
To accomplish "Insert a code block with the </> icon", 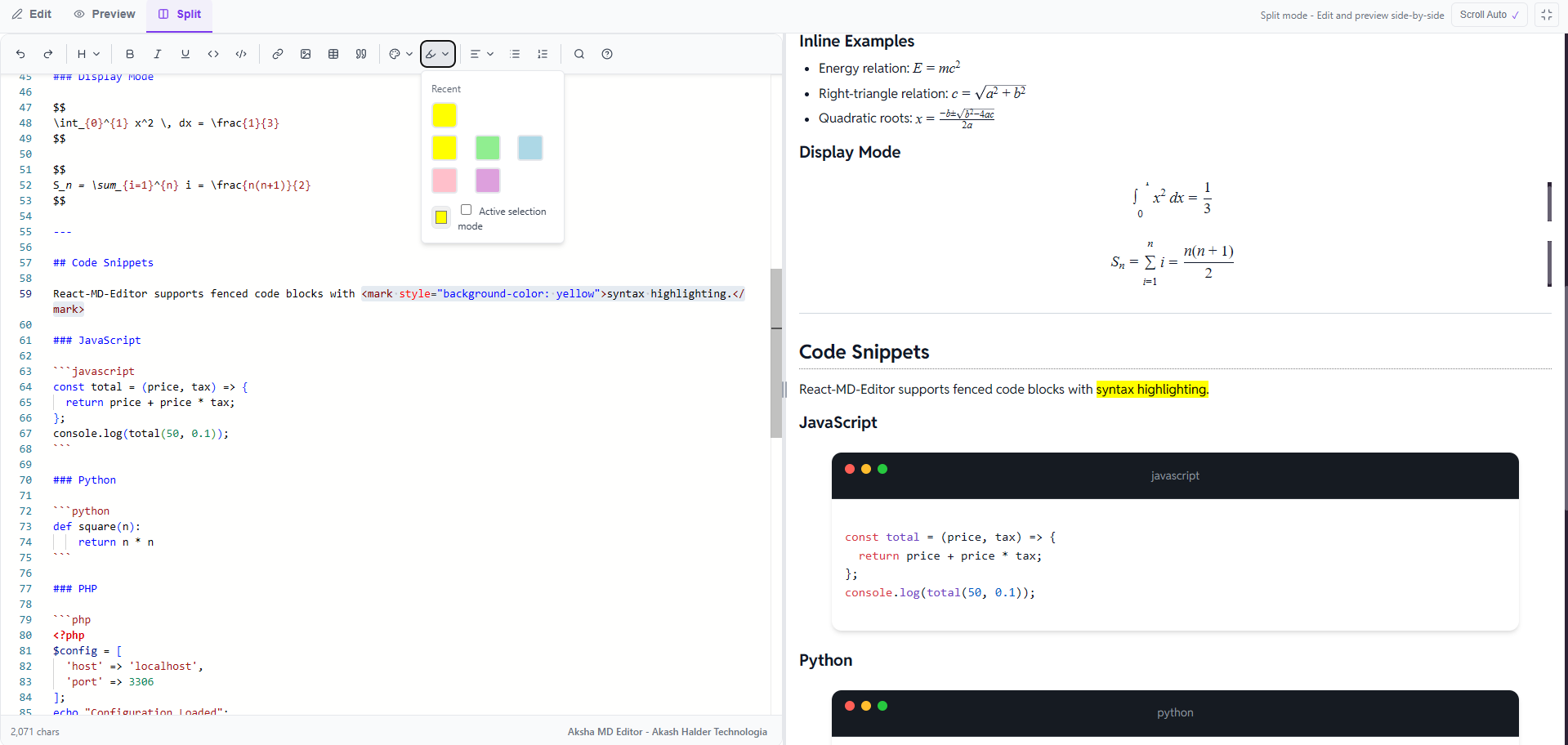I will coord(241,54).
